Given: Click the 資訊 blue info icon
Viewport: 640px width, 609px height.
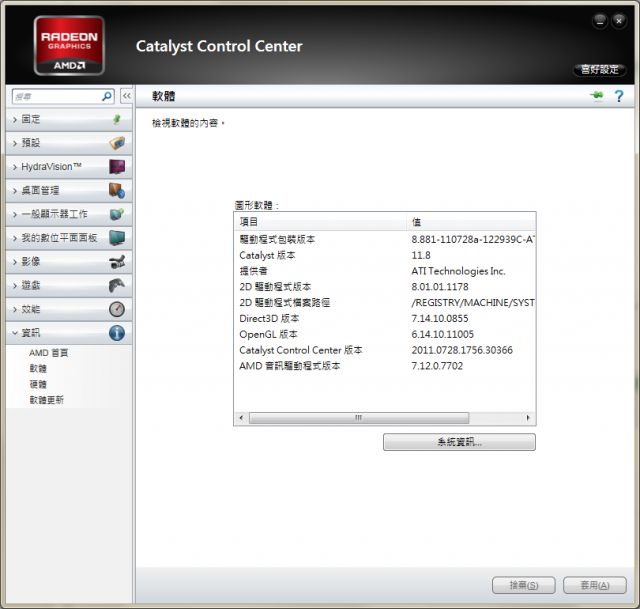Looking at the screenshot, I should point(117,333).
